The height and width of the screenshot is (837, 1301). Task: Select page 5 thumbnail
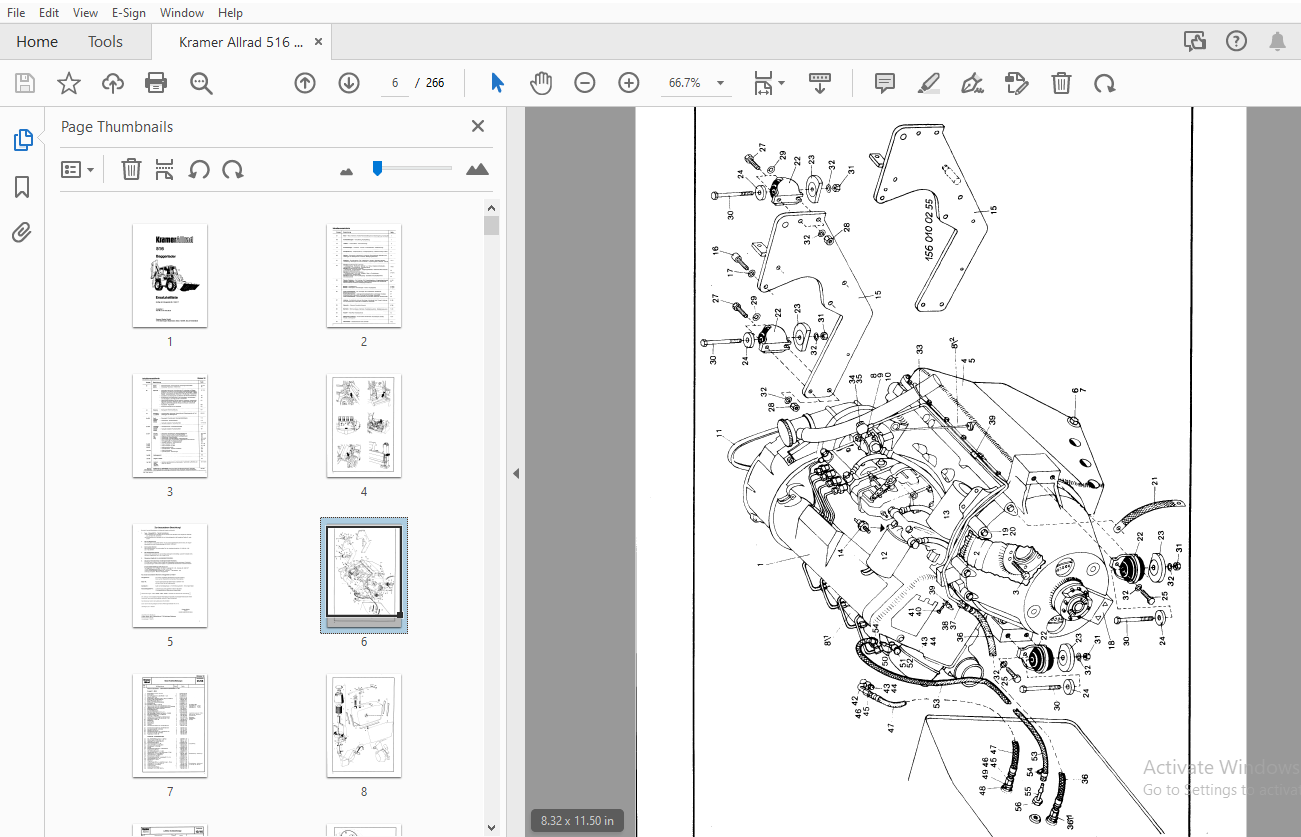(x=170, y=575)
